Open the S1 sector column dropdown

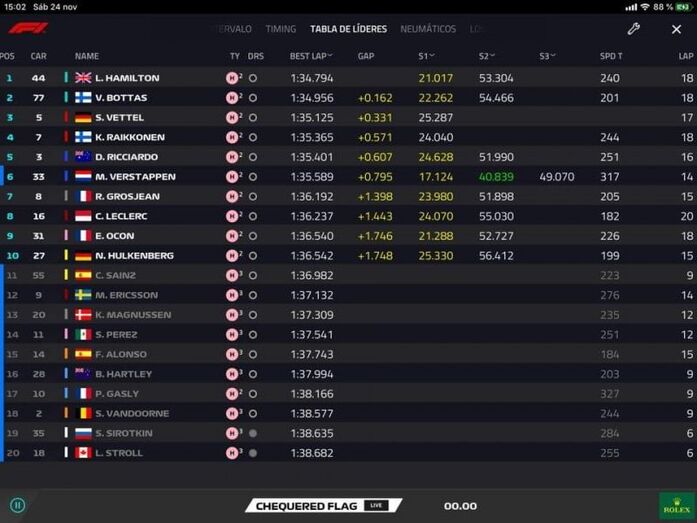[428, 56]
